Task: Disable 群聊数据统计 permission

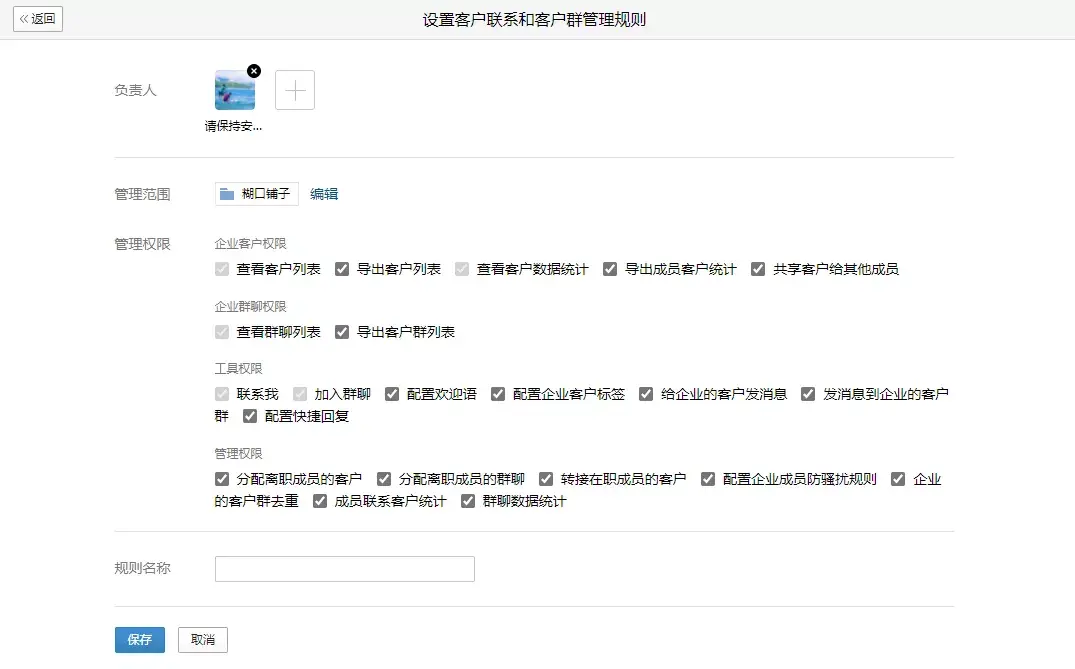Action: click(x=467, y=501)
